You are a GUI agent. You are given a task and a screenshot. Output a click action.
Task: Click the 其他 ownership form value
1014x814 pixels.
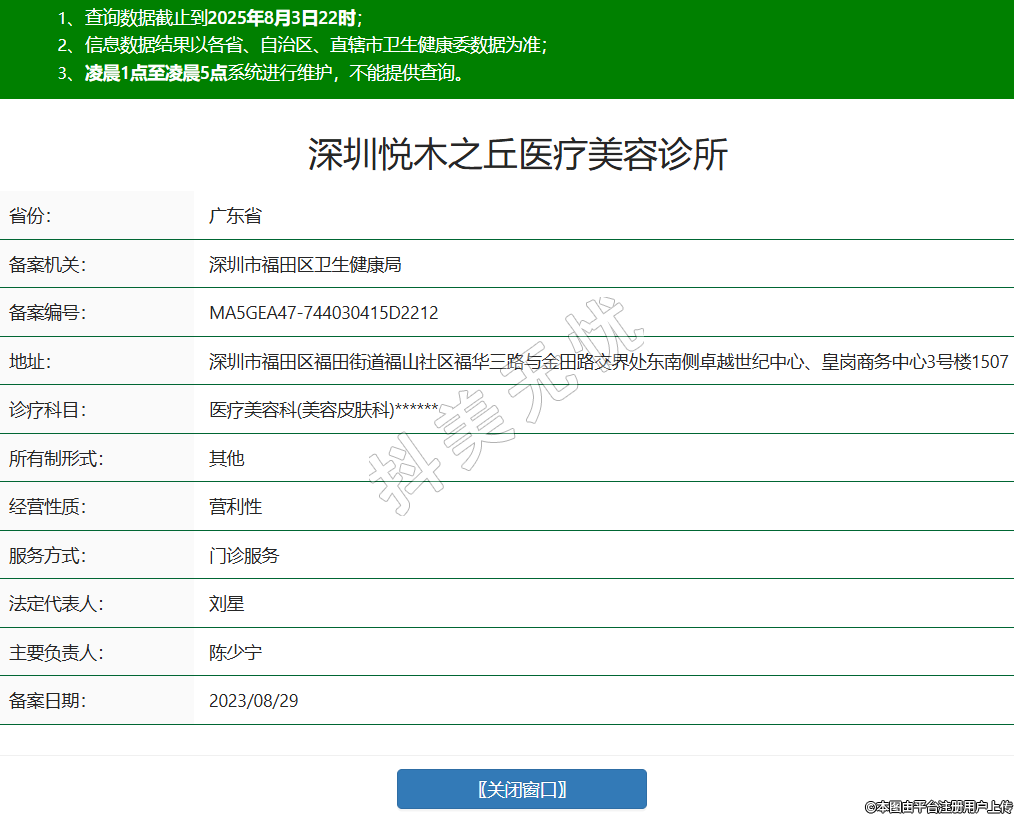(226, 459)
